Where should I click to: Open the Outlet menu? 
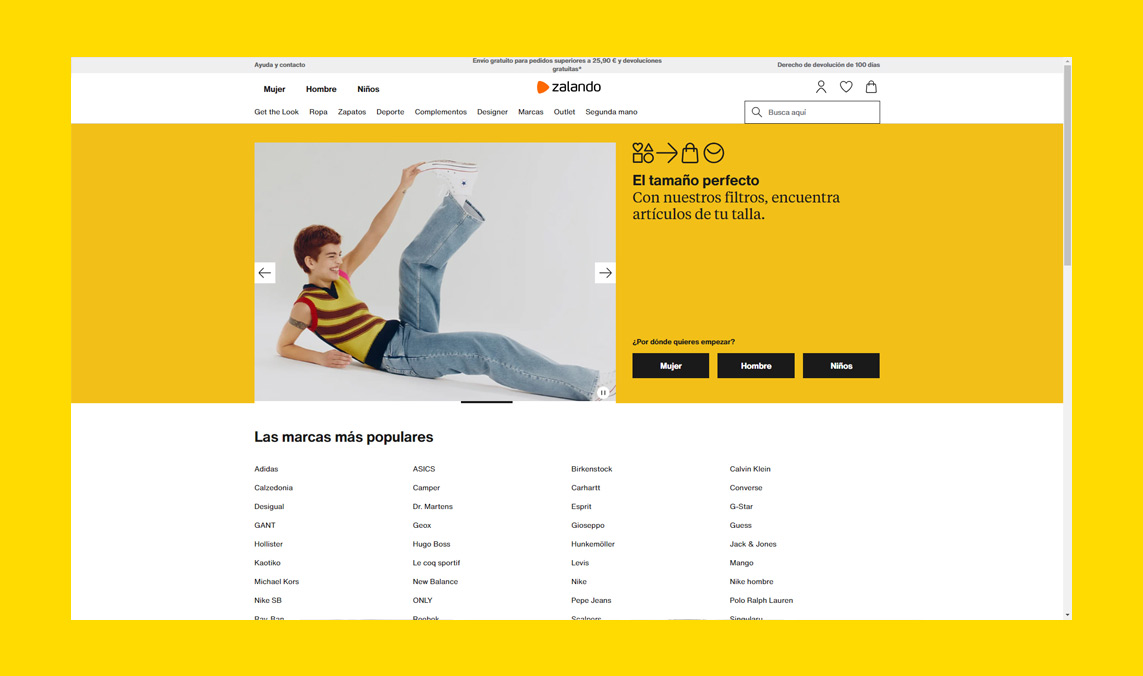click(x=564, y=112)
